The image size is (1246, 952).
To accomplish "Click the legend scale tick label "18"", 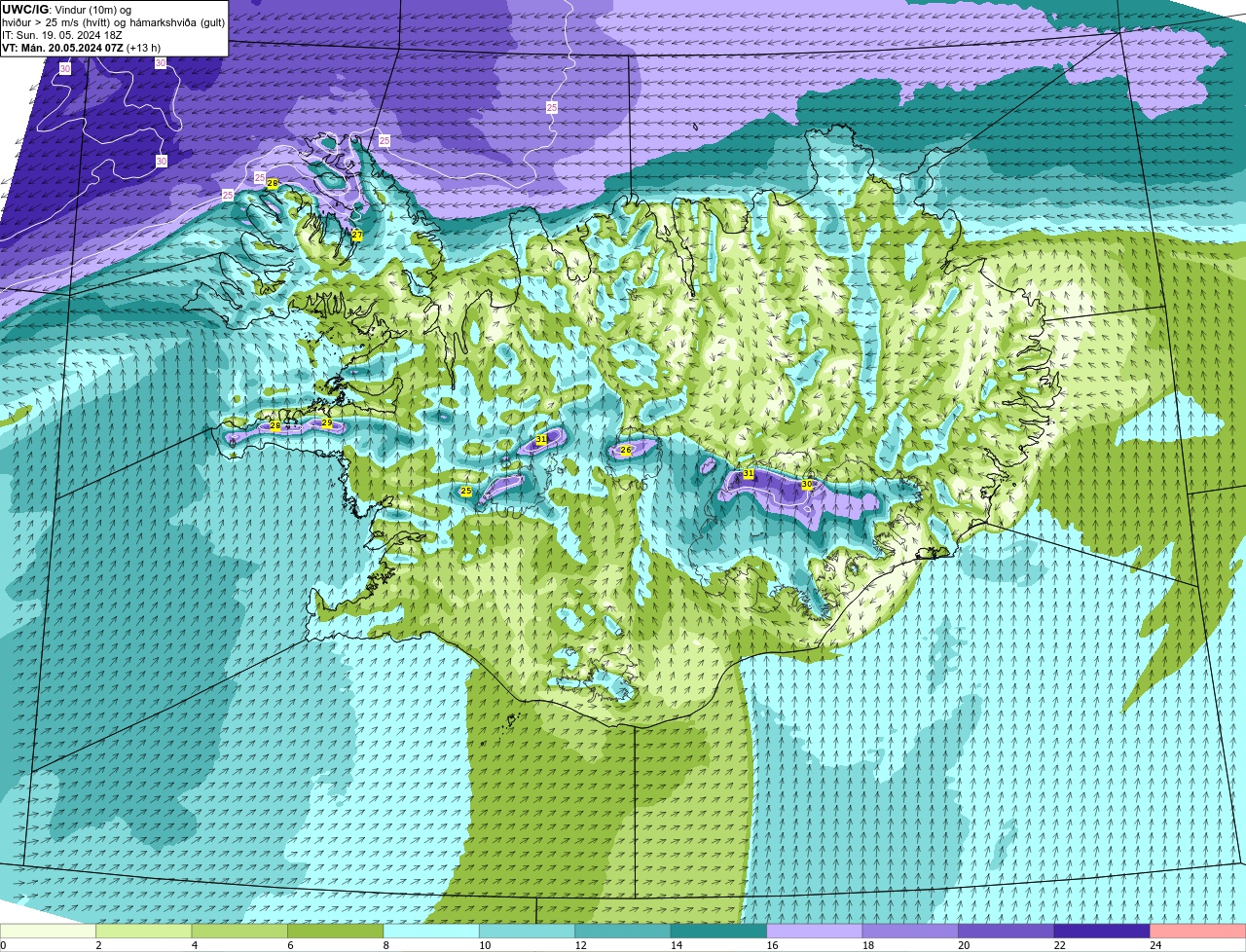I will coord(868,945).
